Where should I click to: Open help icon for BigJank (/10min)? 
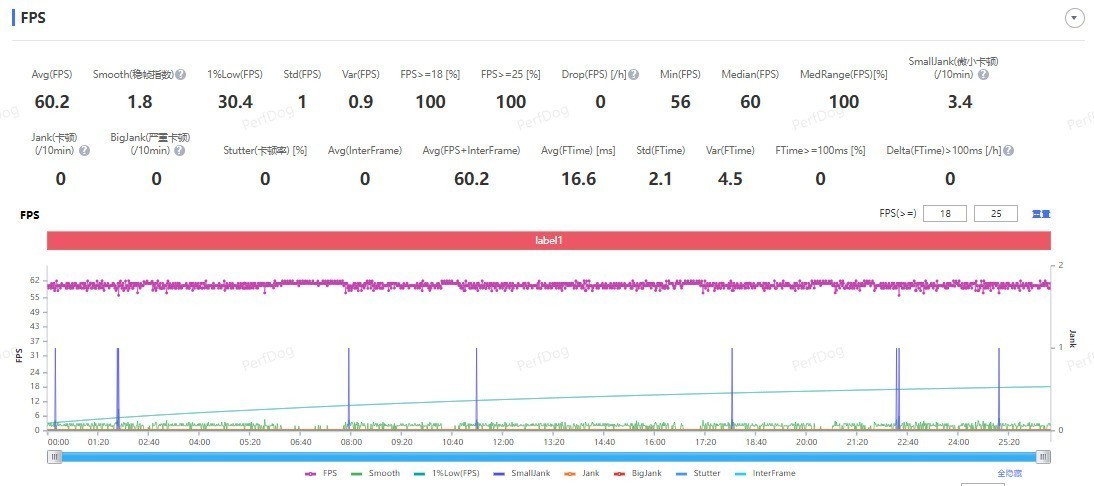[x=179, y=150]
